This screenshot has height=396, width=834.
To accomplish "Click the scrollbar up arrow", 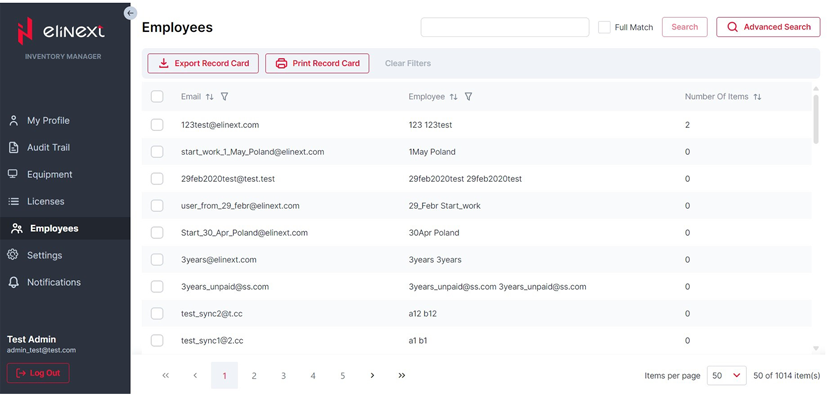I will [816, 89].
